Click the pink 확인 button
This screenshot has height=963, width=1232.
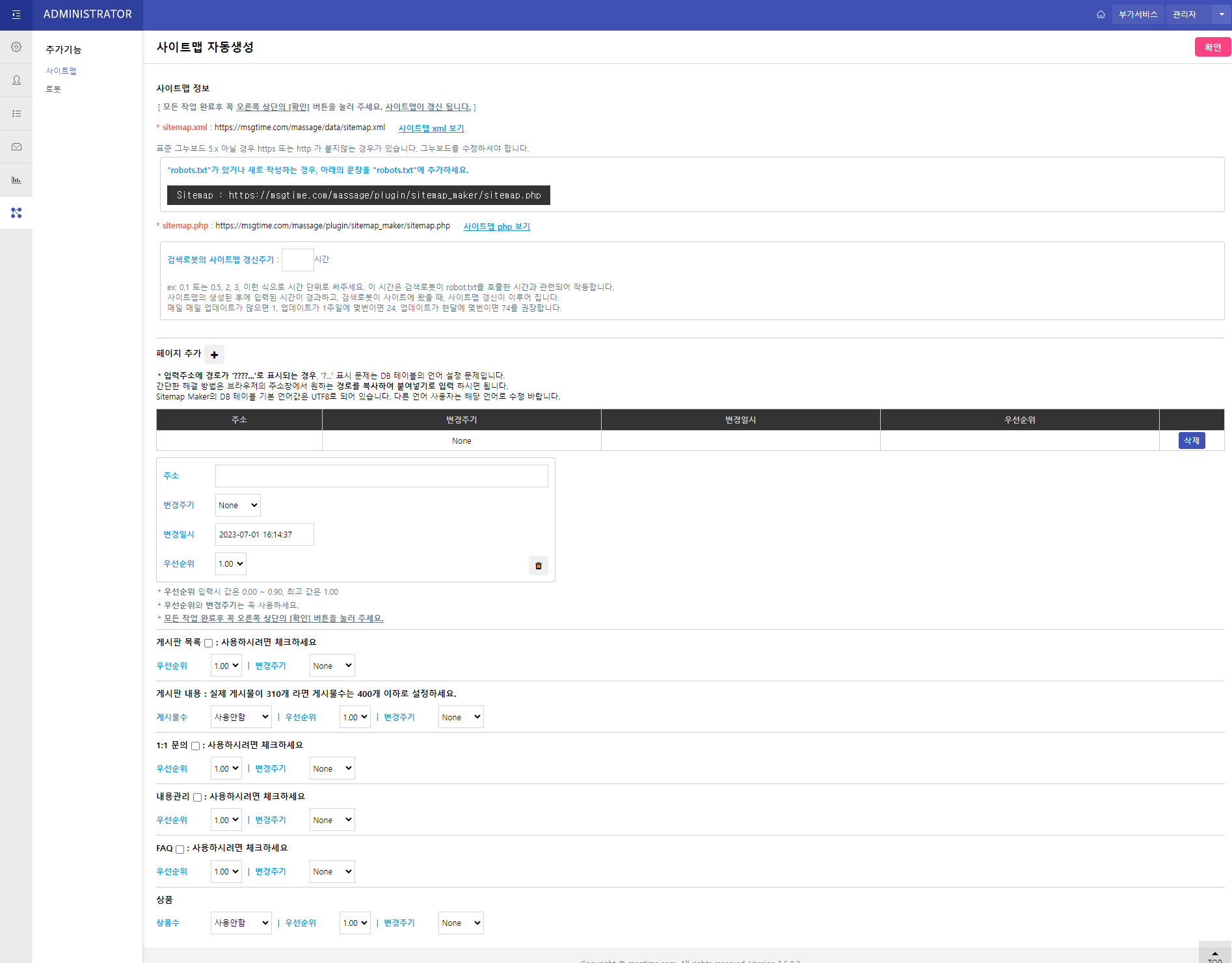point(1212,47)
